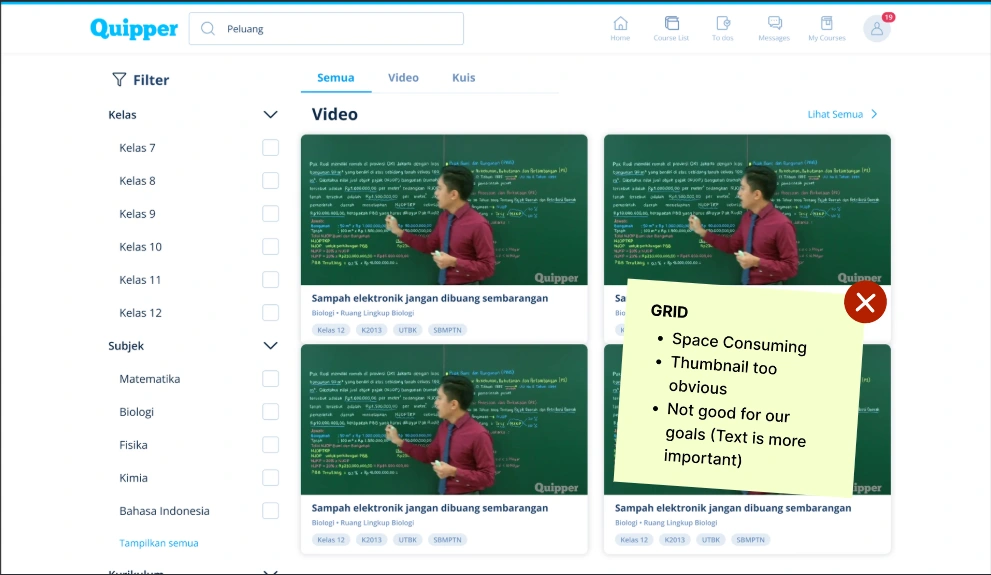The image size is (991, 575).
Task: Click the Filter funnel icon
Action: [119, 79]
